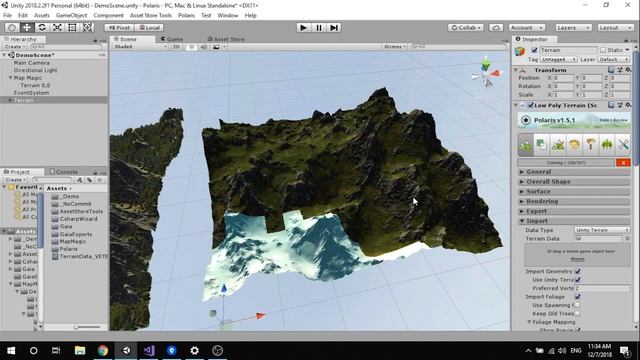The image size is (640, 360).
Task: Open Visual Studio from the taskbar
Action: point(149,350)
